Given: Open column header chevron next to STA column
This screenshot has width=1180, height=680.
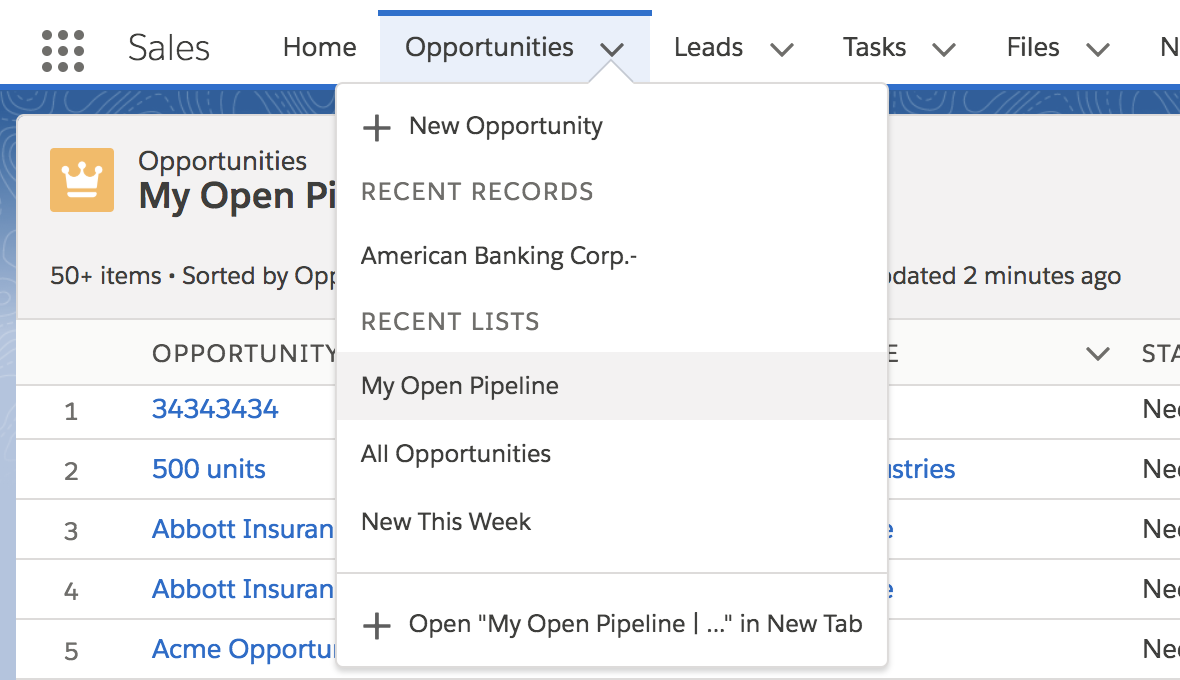Looking at the screenshot, I should 1098,354.
